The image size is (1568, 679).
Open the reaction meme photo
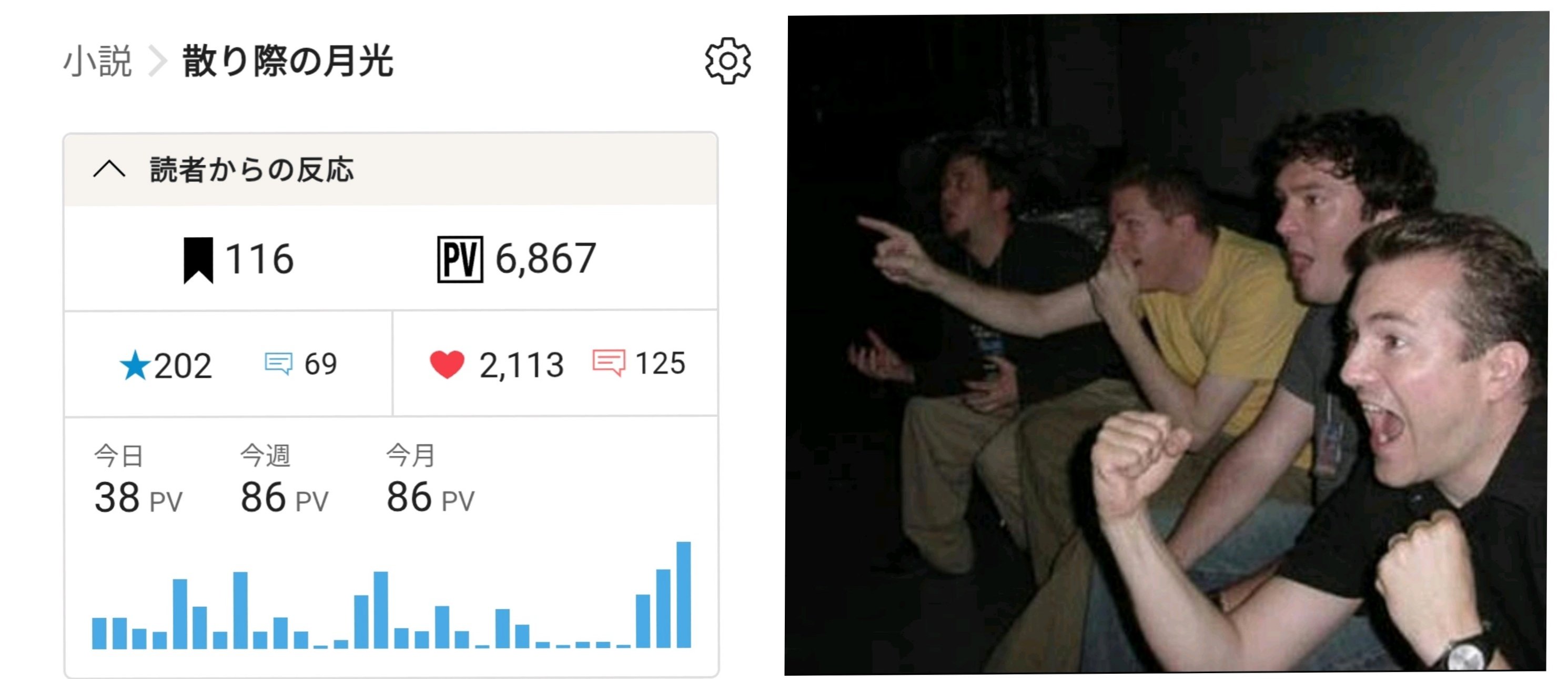click(1166, 342)
